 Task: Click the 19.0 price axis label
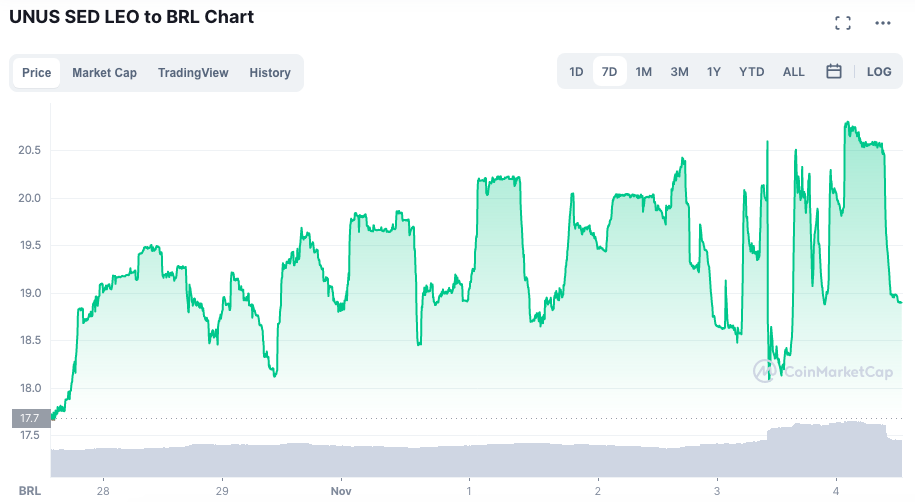click(x=30, y=293)
